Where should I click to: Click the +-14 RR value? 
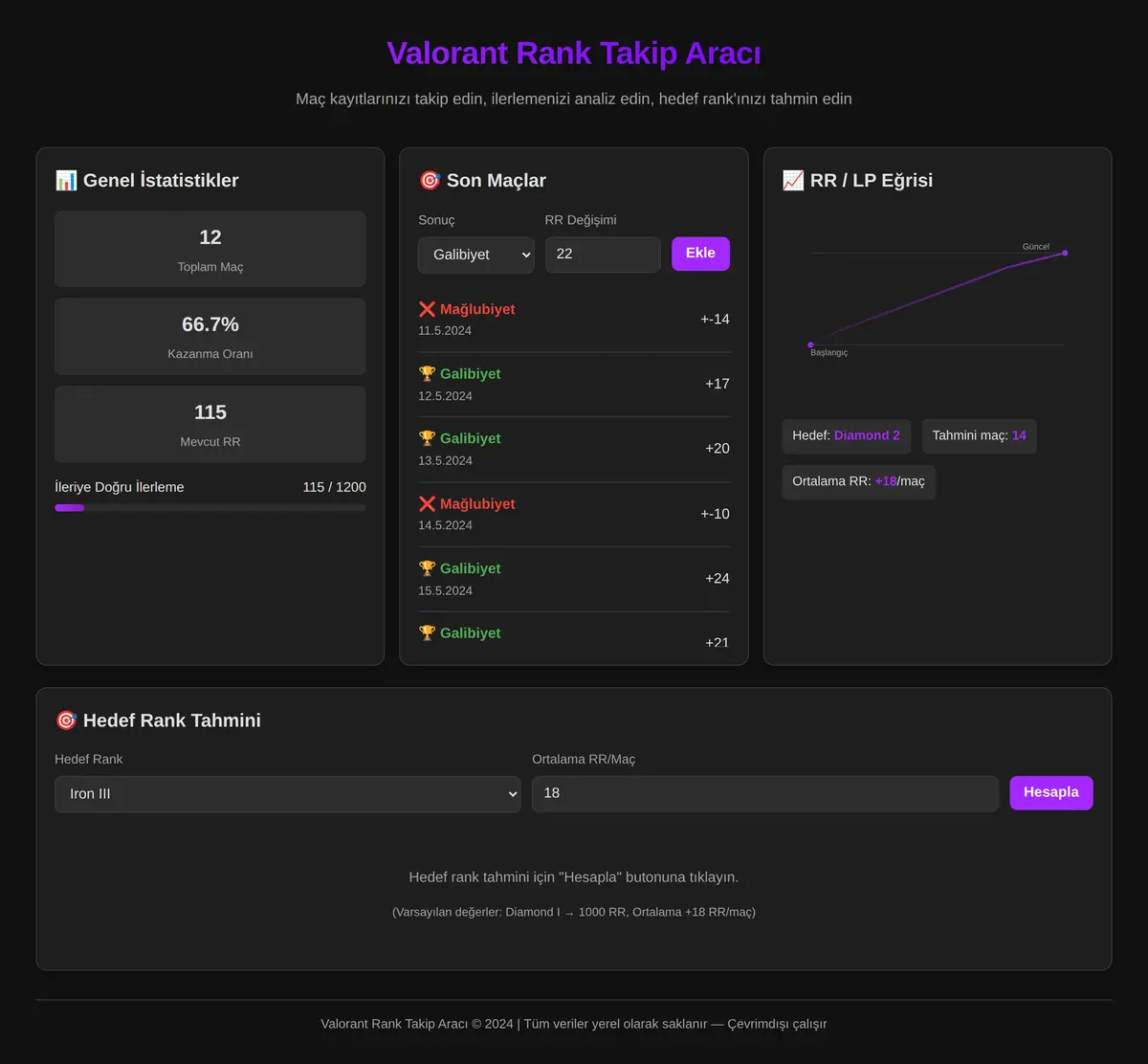[715, 320]
